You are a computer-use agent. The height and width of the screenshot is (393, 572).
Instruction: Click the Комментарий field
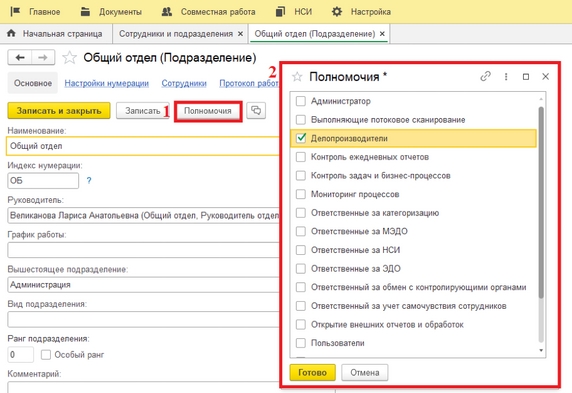click(x=143, y=387)
